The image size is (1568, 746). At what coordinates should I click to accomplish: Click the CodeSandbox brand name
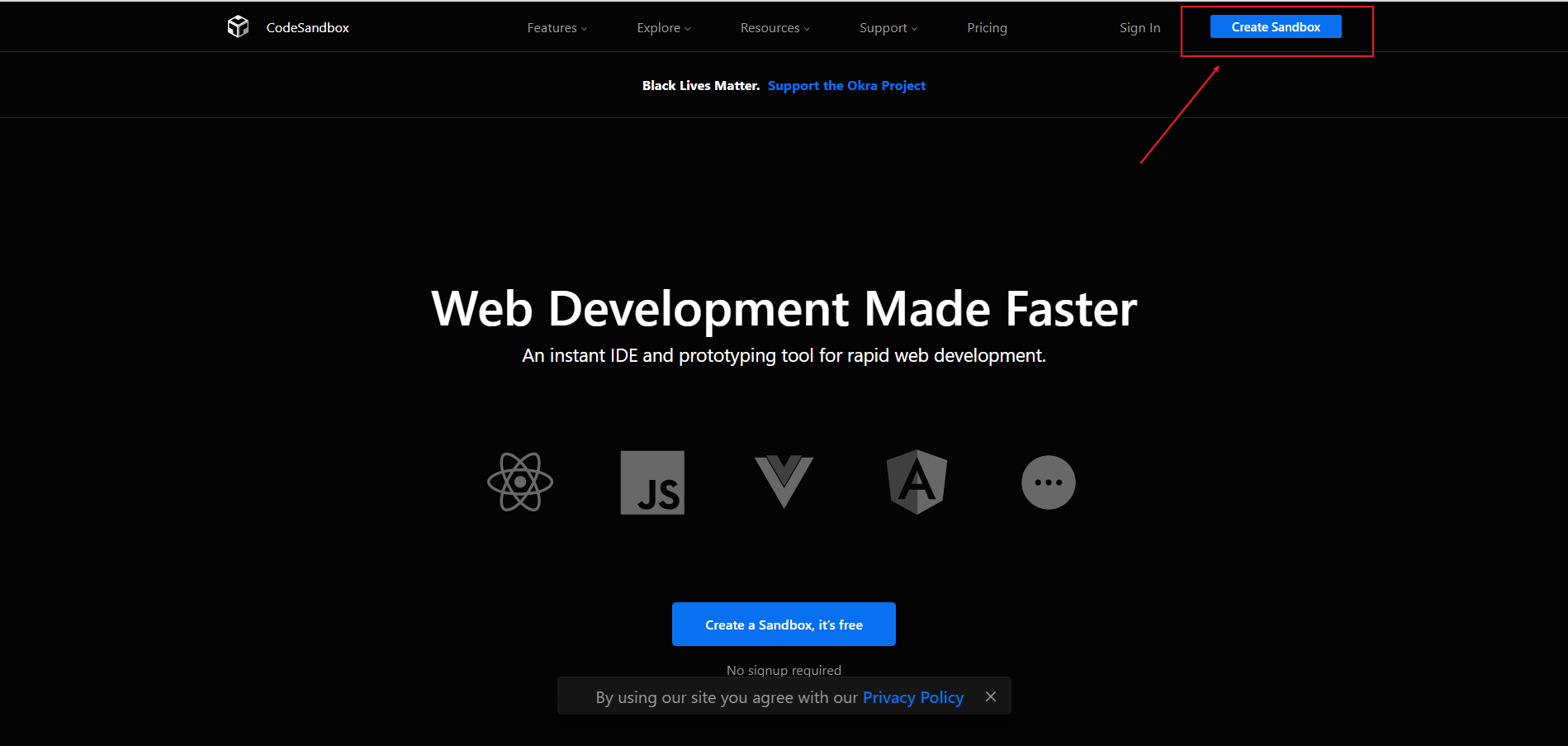coord(308,28)
